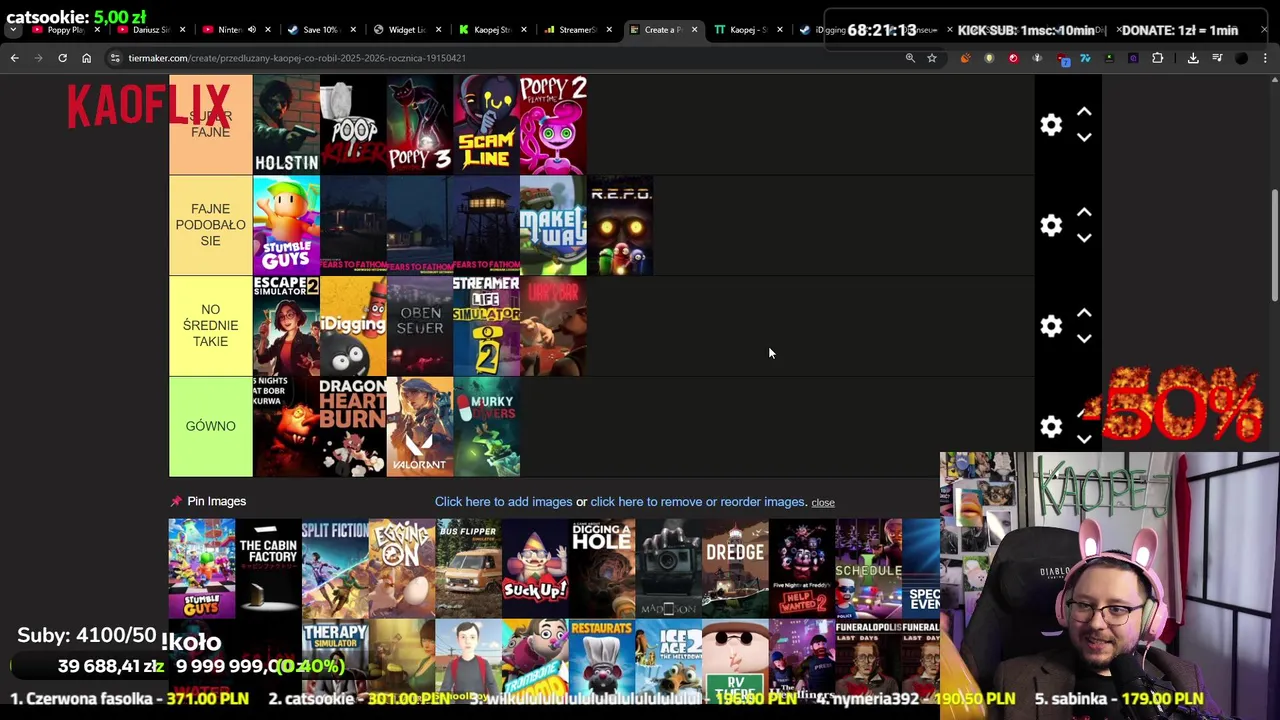
Task: Open the browser downloads icon
Action: coord(1193,58)
